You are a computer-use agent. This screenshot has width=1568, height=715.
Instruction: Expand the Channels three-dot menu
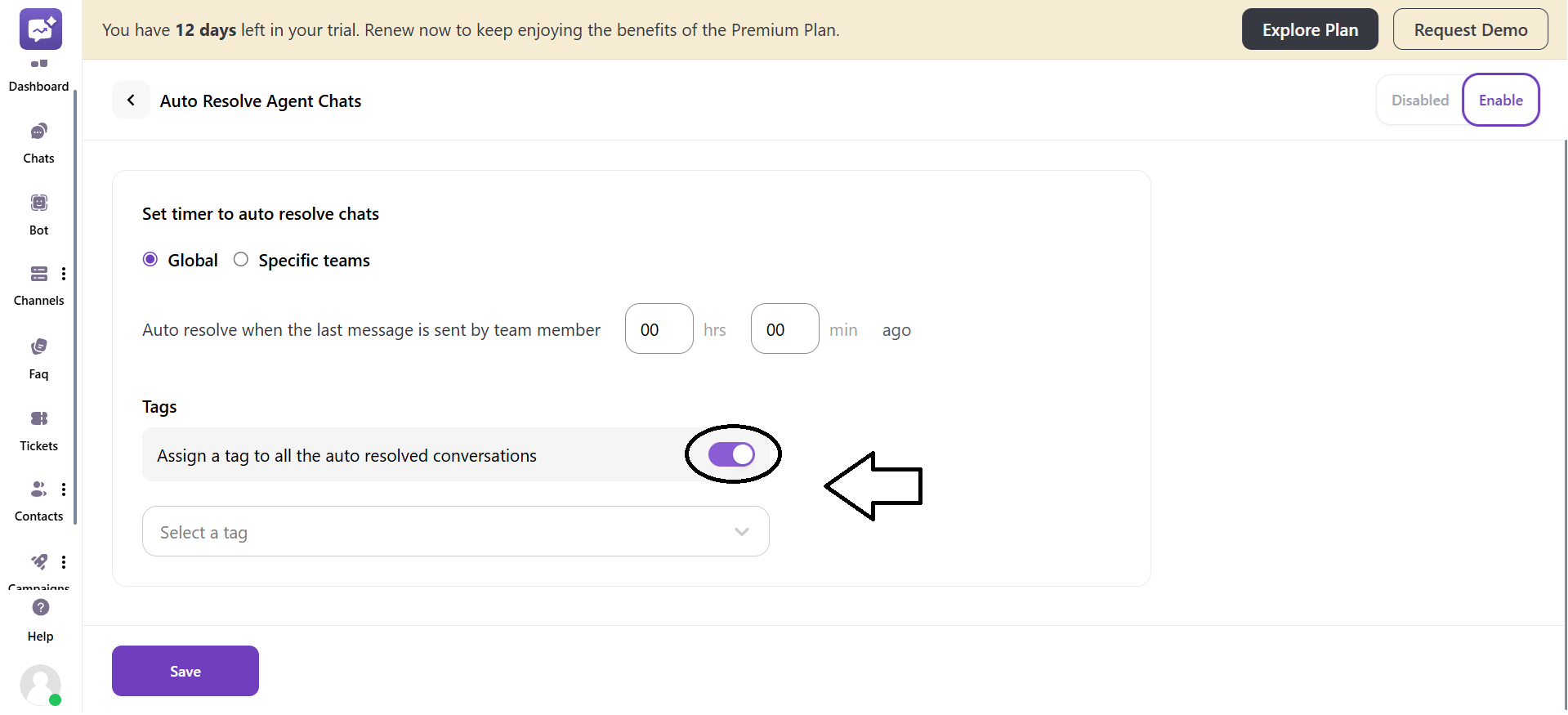click(64, 274)
